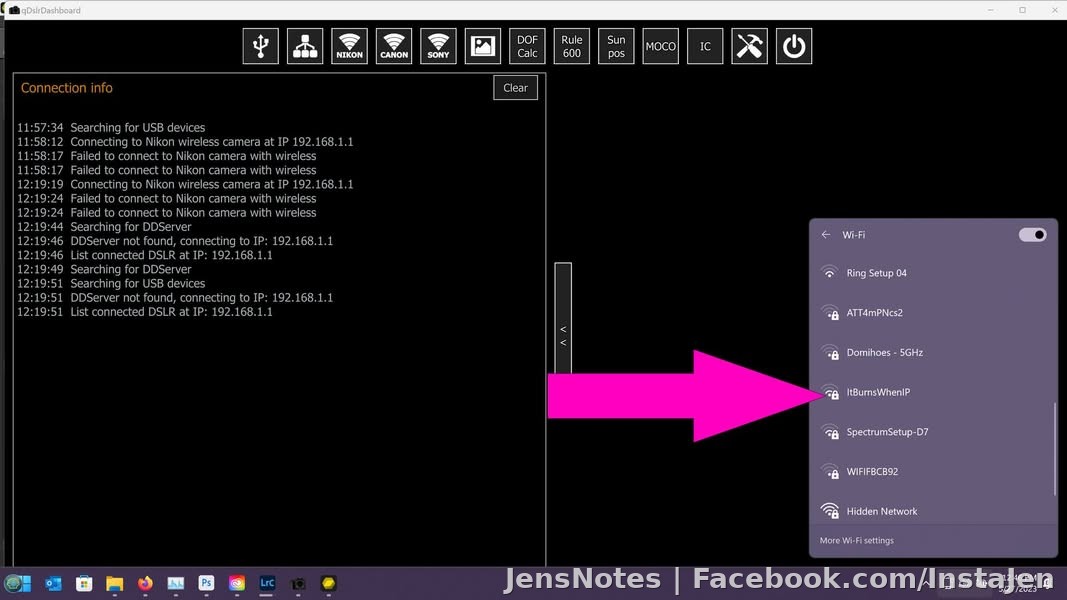The image size is (1067, 600).
Task: Click the 12:19:44 Searching for DDServer line
Action: pyautogui.click(x=104, y=227)
